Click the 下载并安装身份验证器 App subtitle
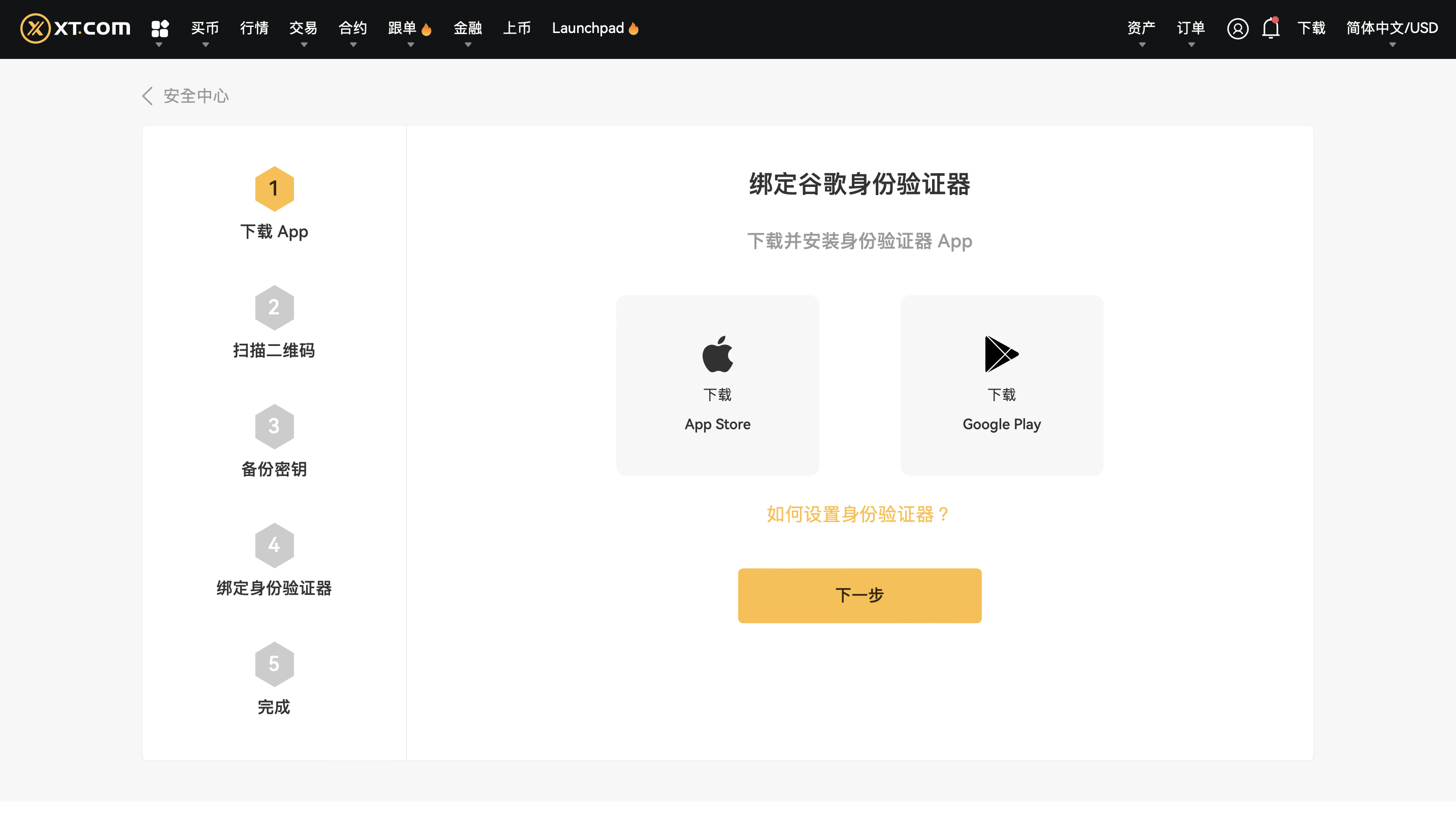The width and height of the screenshot is (1456, 831). [859, 241]
